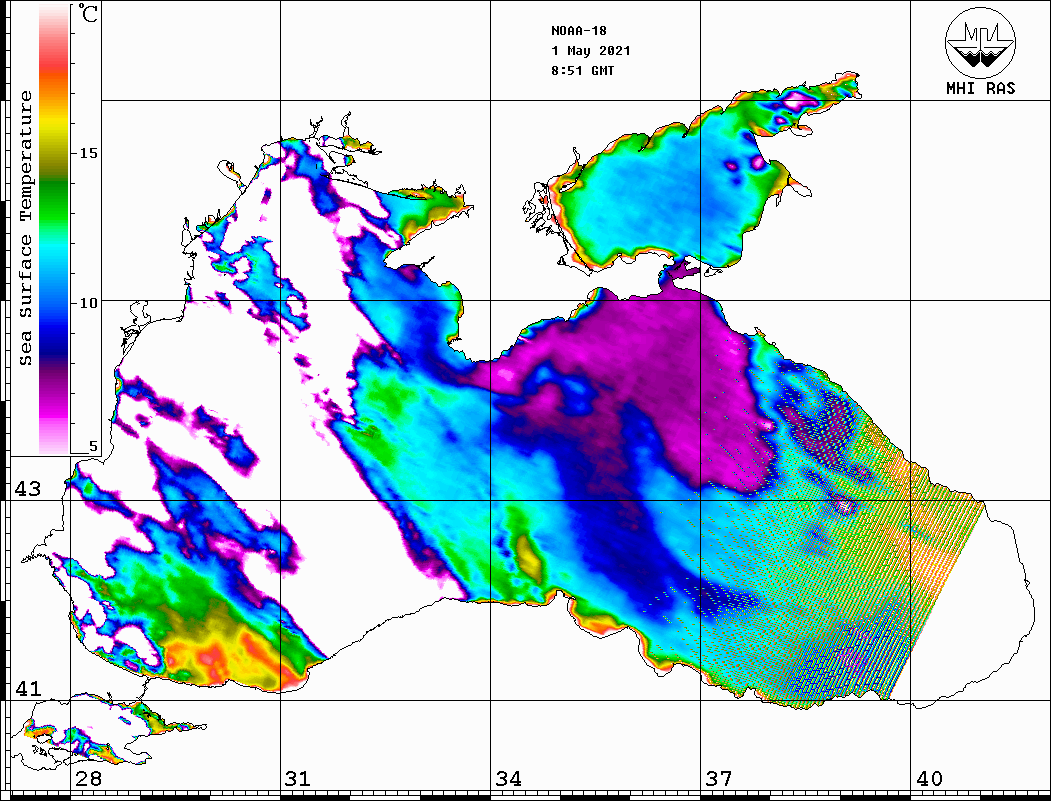Screen dimensions: 1051x801
Task: Click the longitude label '28'
Action: pyautogui.click(x=88, y=779)
